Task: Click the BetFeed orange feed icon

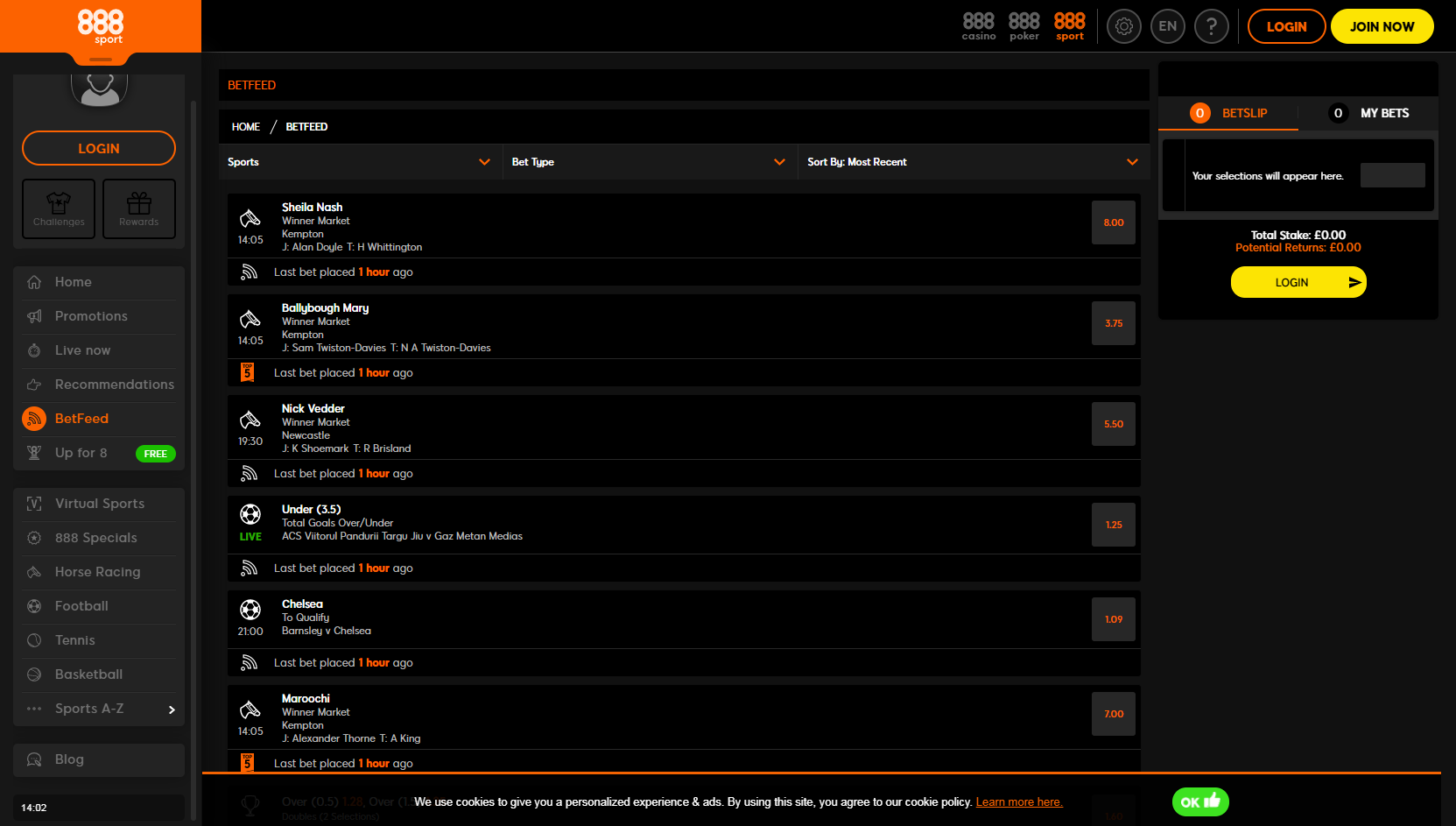Action: pyautogui.click(x=34, y=419)
